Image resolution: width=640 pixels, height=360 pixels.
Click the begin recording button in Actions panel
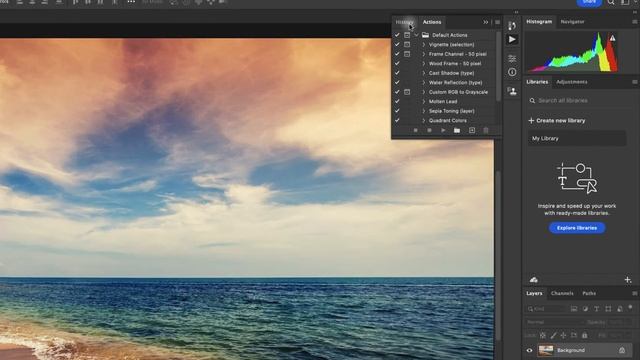click(x=429, y=130)
